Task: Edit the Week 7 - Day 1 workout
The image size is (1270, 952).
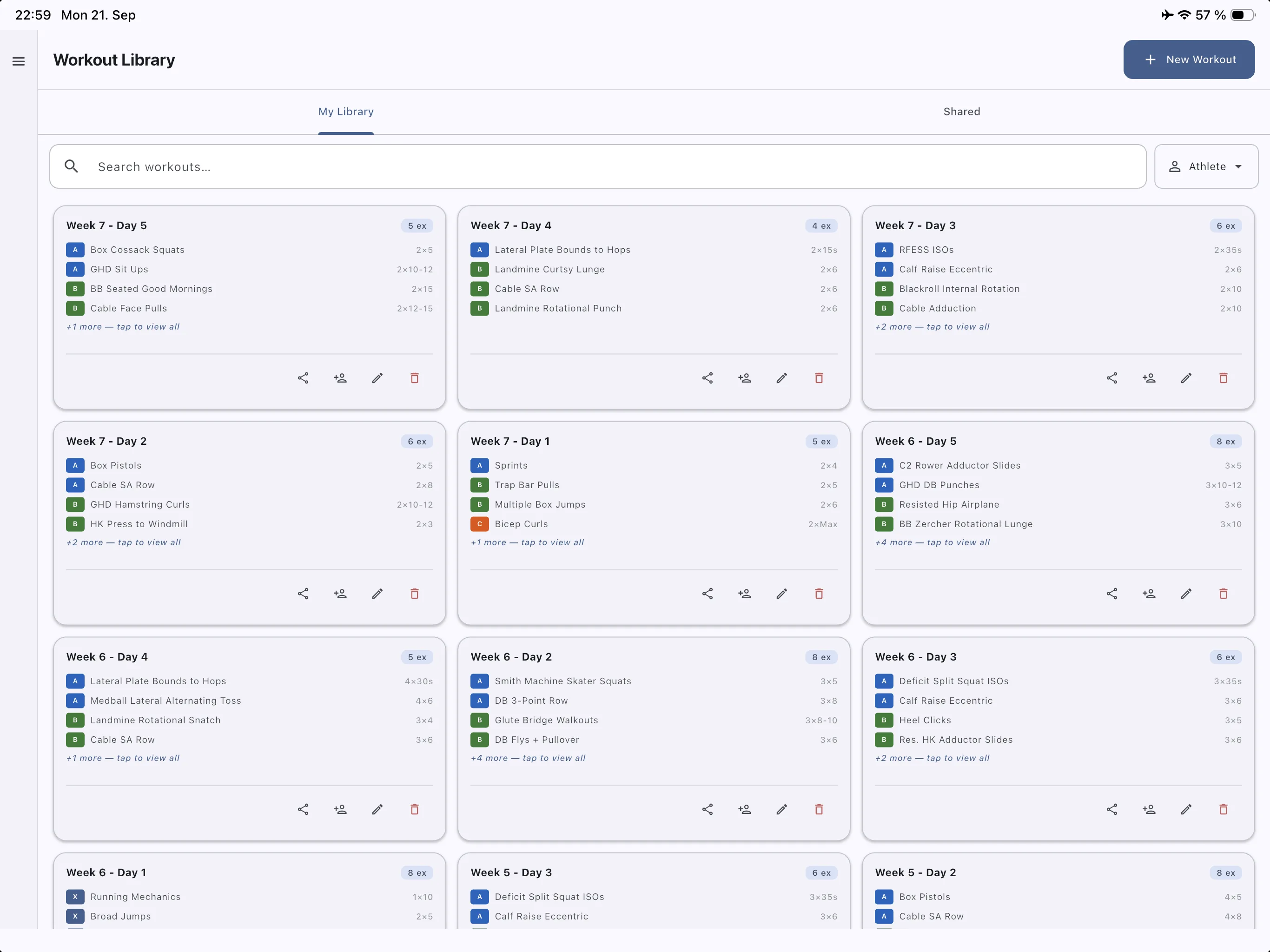Action: [781, 594]
